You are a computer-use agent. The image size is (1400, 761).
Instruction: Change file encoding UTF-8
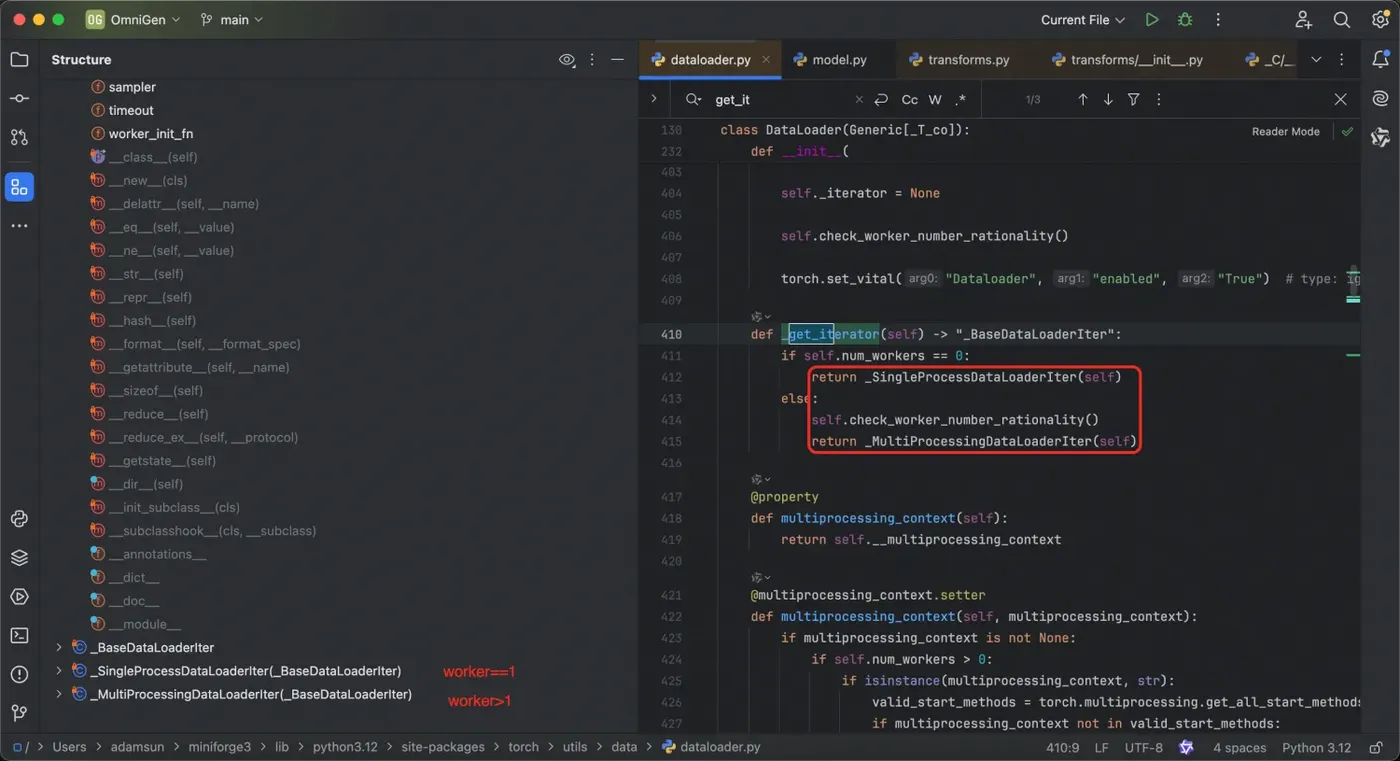pyautogui.click(x=1143, y=747)
